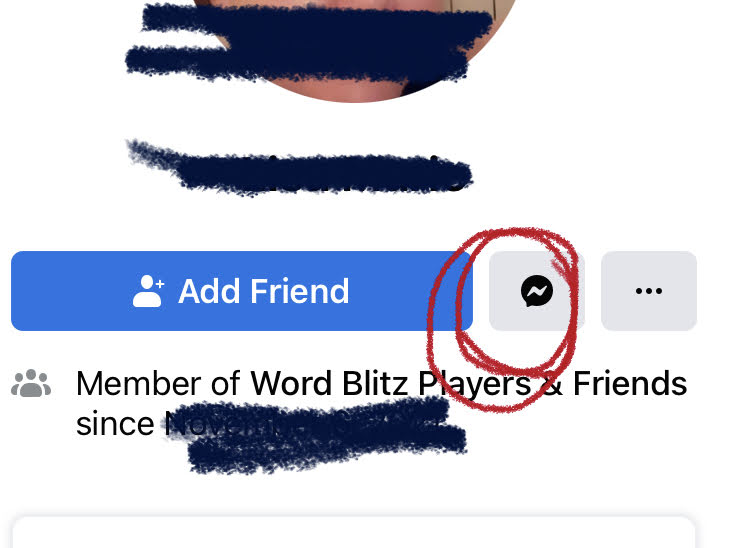Tap the empty white card below
729x548 pixels.
(x=353, y=532)
